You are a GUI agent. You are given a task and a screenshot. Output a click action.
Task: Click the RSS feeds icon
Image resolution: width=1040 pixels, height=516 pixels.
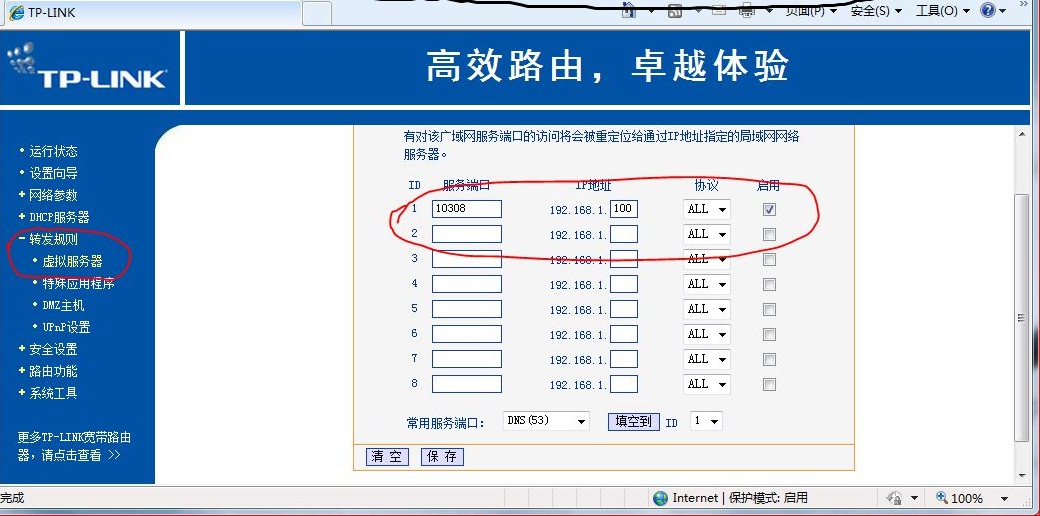pos(675,10)
